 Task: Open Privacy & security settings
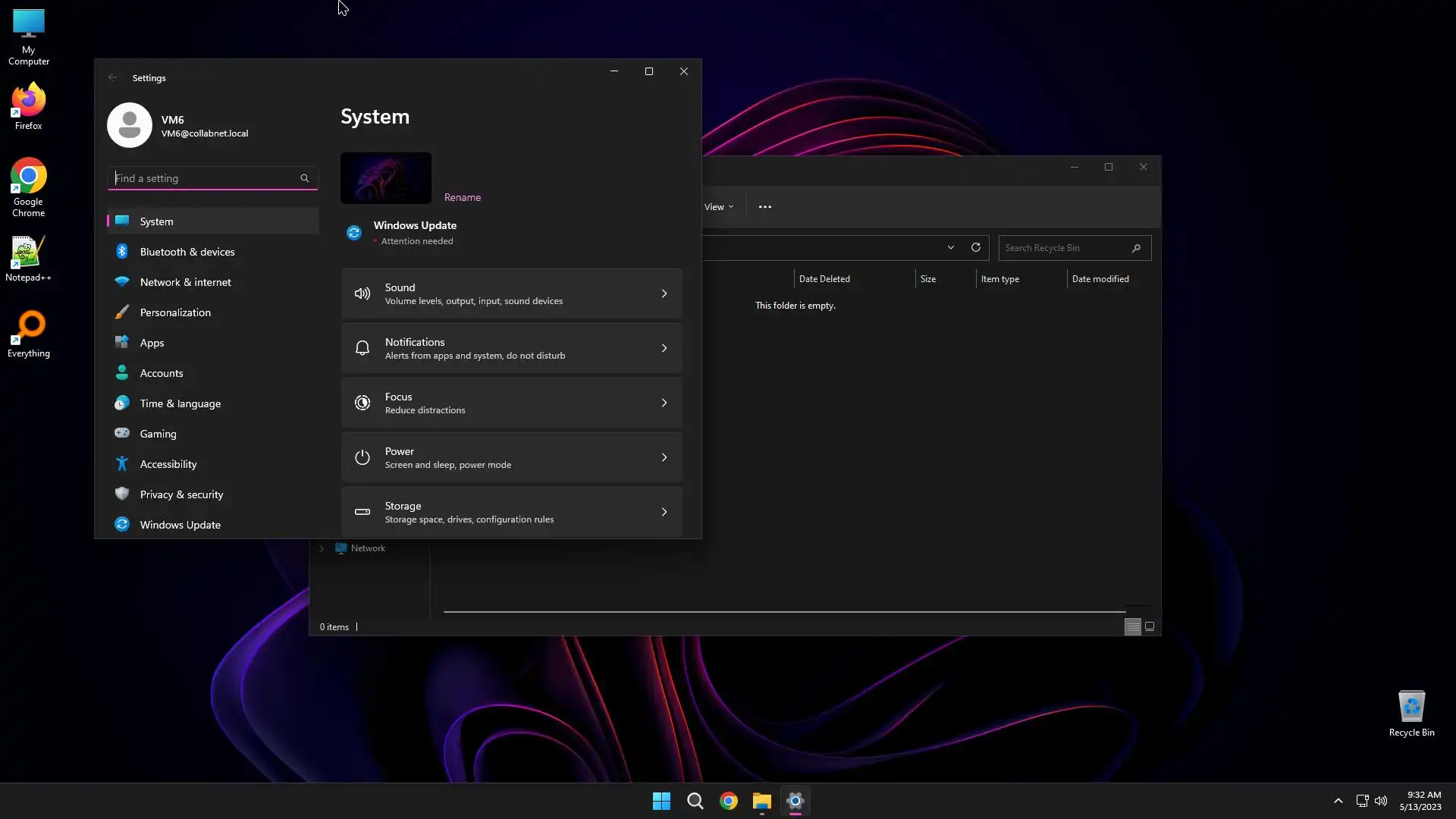pos(181,494)
